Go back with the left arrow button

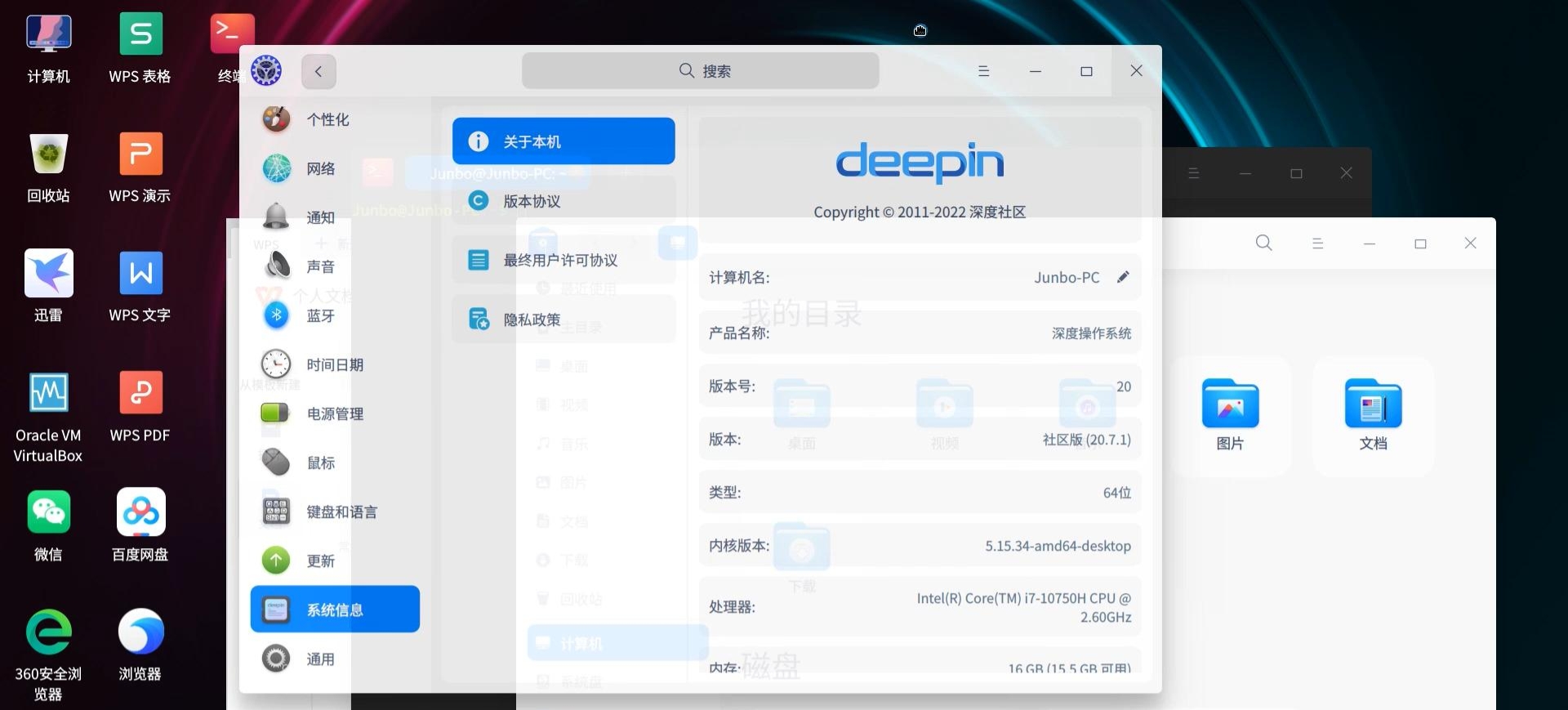point(318,71)
